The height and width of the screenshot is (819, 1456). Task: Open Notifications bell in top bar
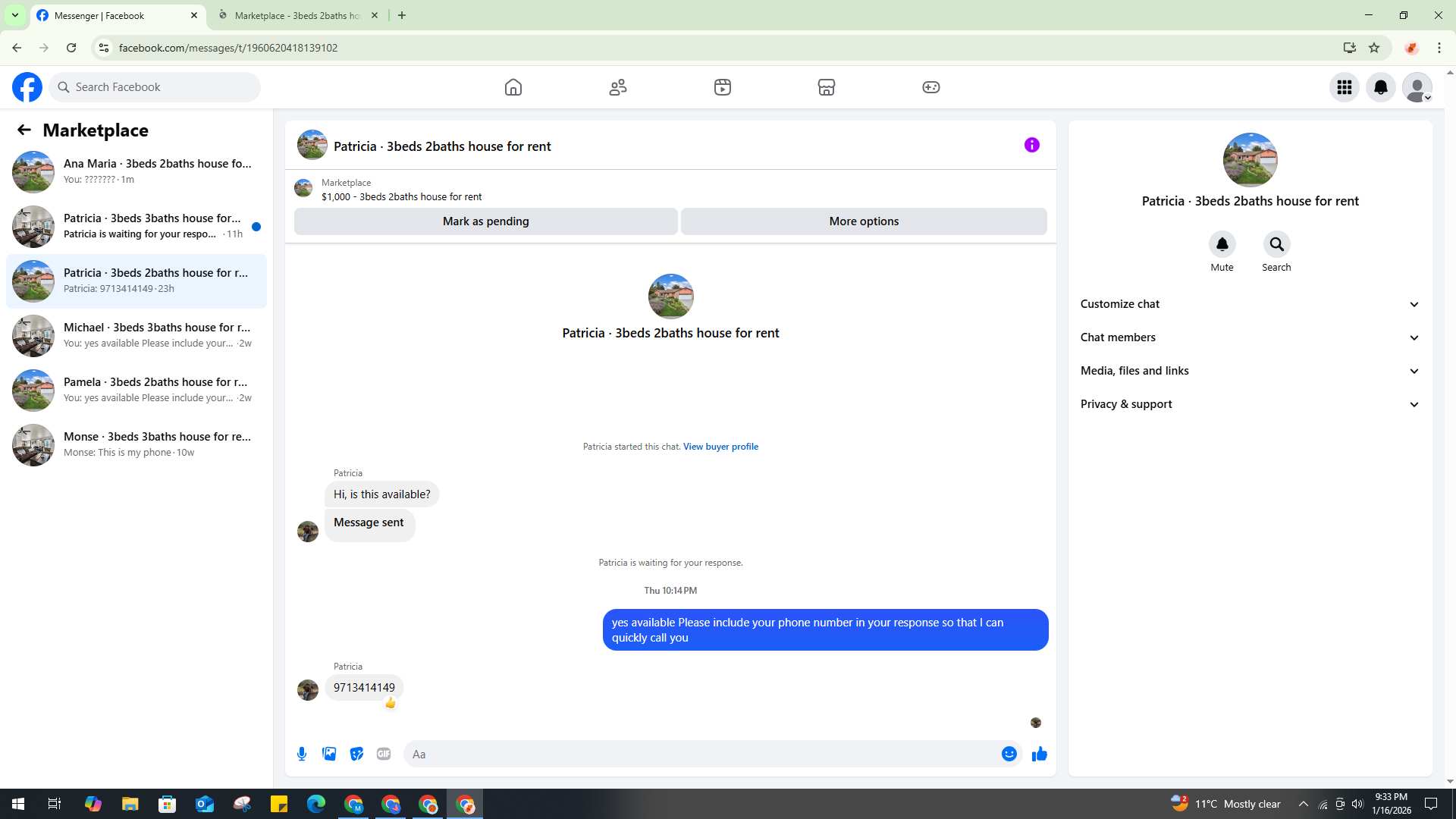[x=1380, y=87]
